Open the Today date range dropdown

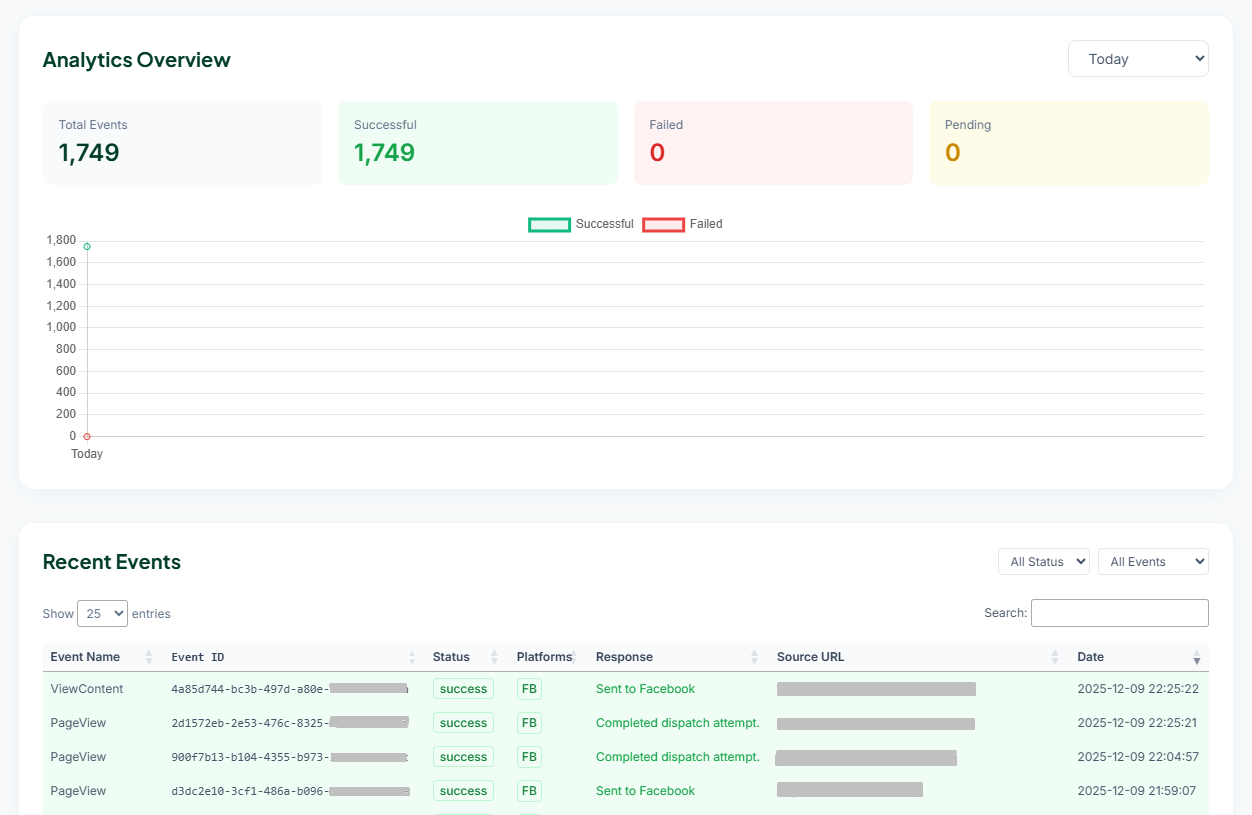click(x=1138, y=58)
